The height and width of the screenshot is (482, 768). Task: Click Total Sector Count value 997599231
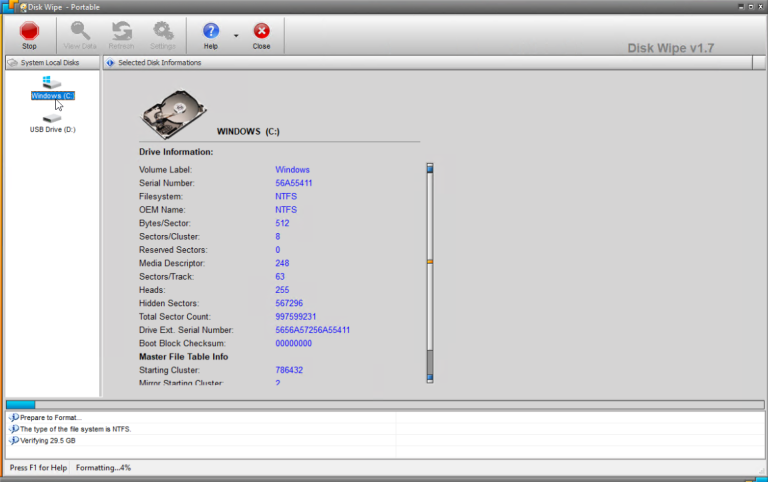[295, 316]
